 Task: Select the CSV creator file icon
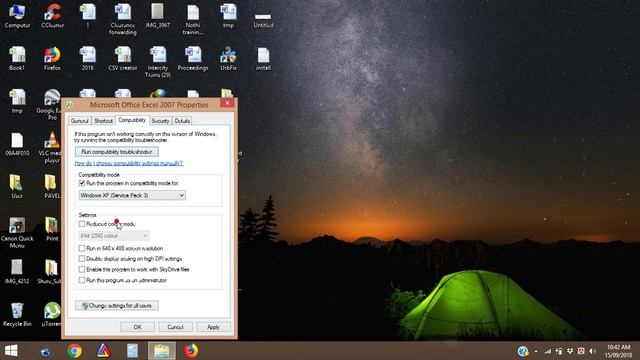coord(122,59)
